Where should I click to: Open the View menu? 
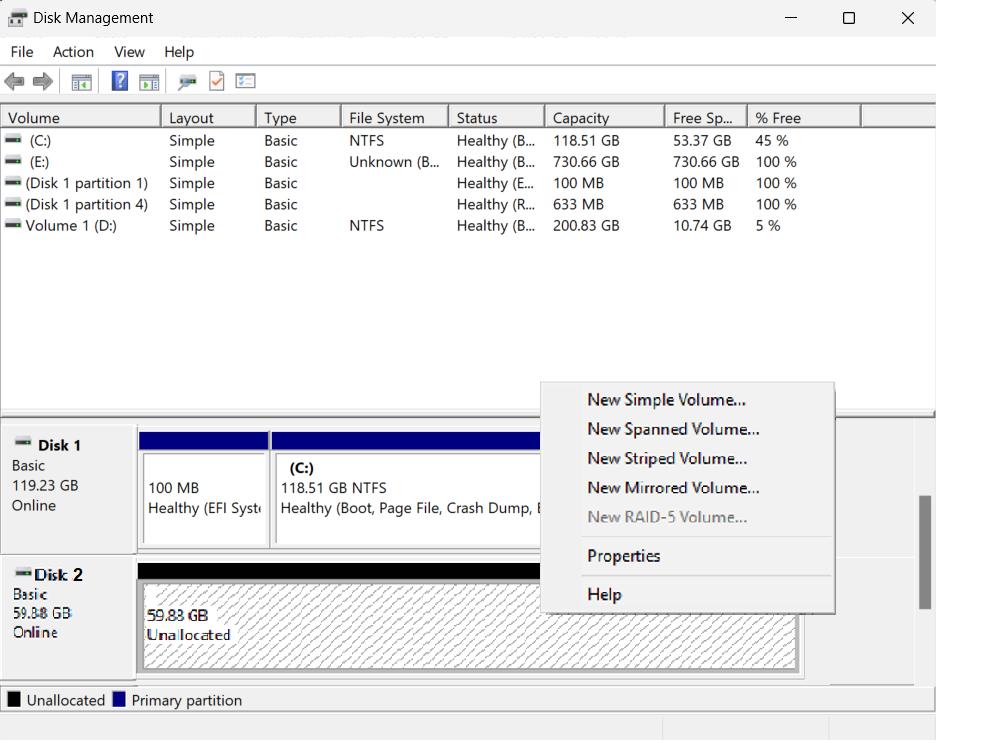pyautogui.click(x=129, y=52)
